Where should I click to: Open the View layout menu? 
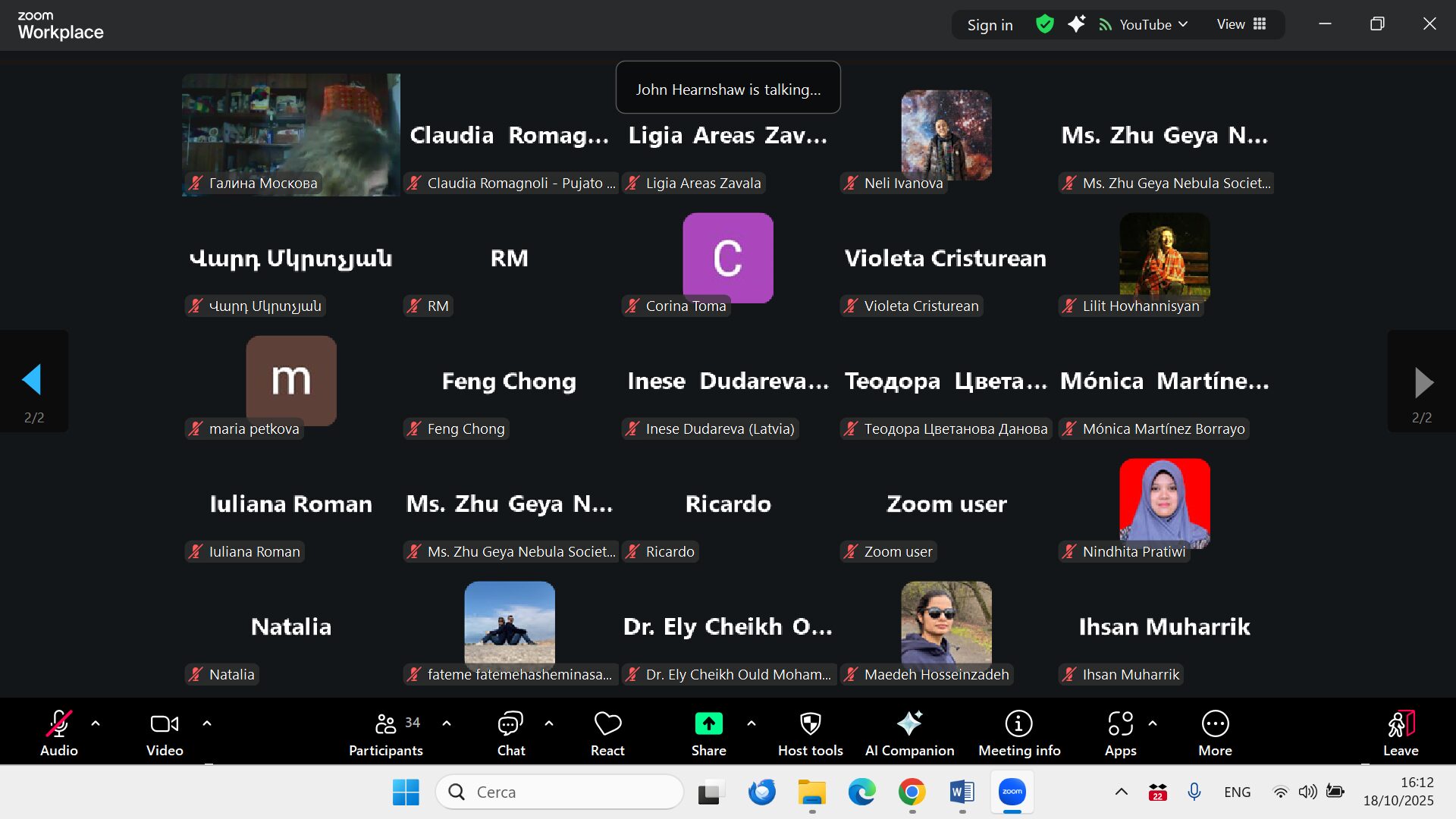[x=1241, y=24]
